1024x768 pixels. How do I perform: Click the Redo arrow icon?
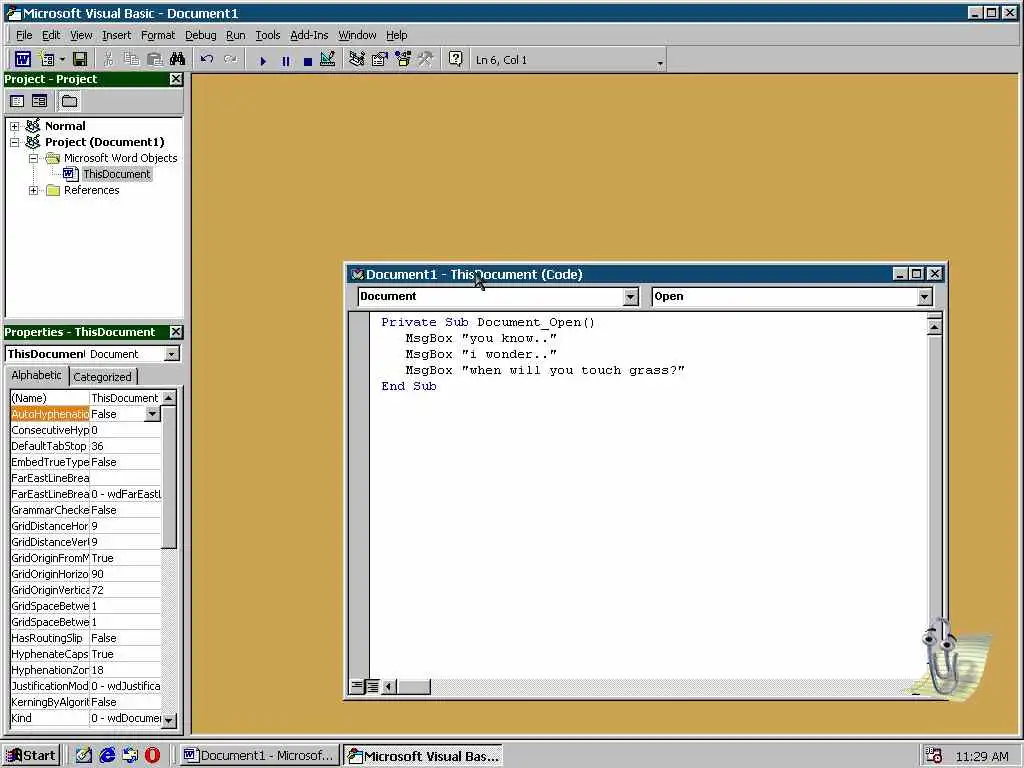230,59
